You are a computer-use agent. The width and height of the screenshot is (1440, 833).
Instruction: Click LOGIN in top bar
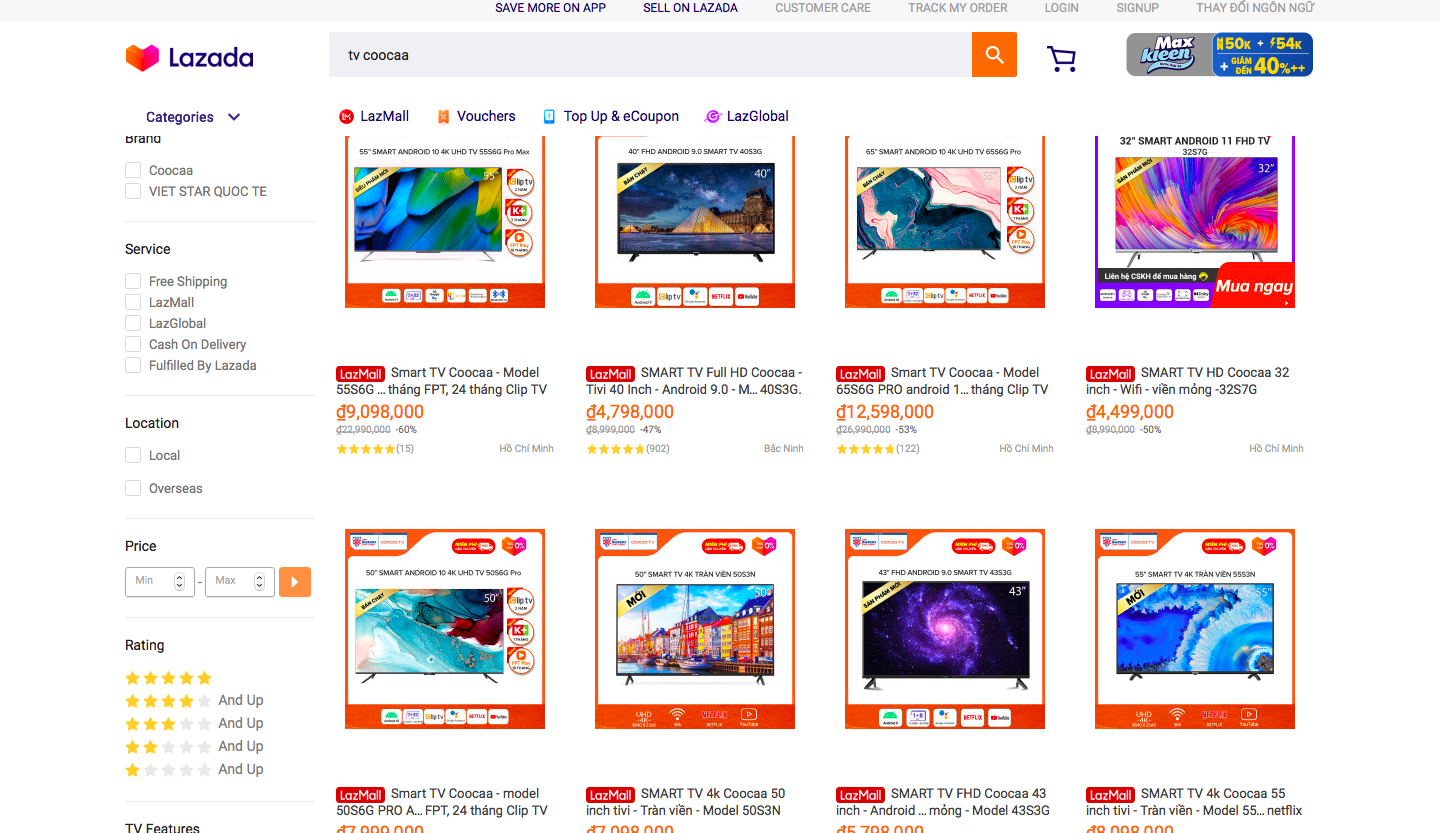1062,8
